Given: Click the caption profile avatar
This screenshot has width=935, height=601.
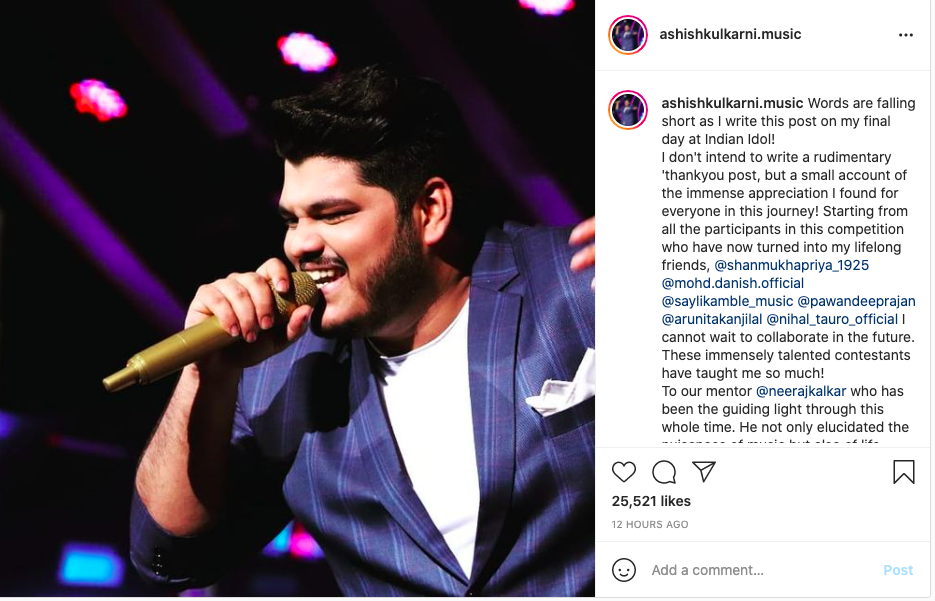Looking at the screenshot, I should point(628,110).
